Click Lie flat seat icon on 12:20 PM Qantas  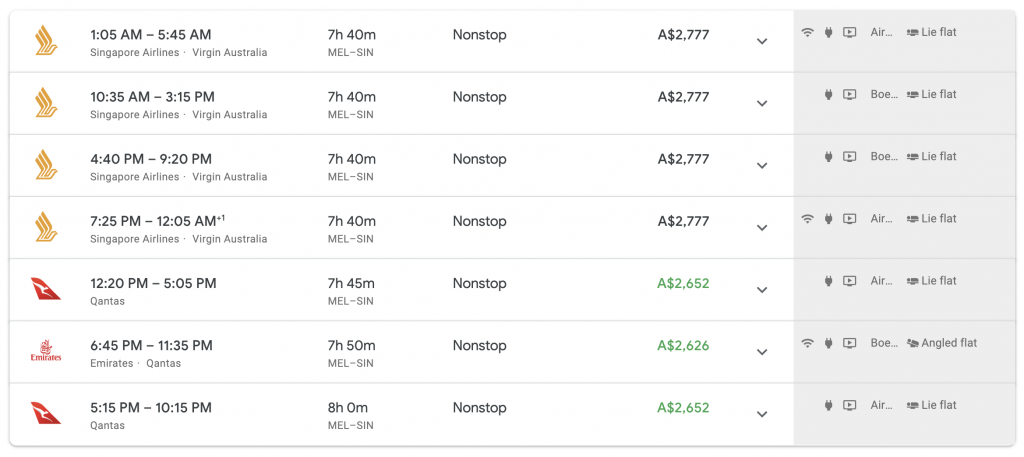click(x=912, y=281)
